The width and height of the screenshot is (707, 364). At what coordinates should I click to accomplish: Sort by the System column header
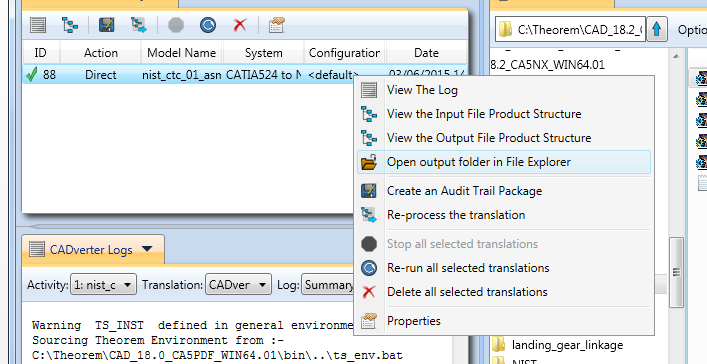[x=263, y=53]
